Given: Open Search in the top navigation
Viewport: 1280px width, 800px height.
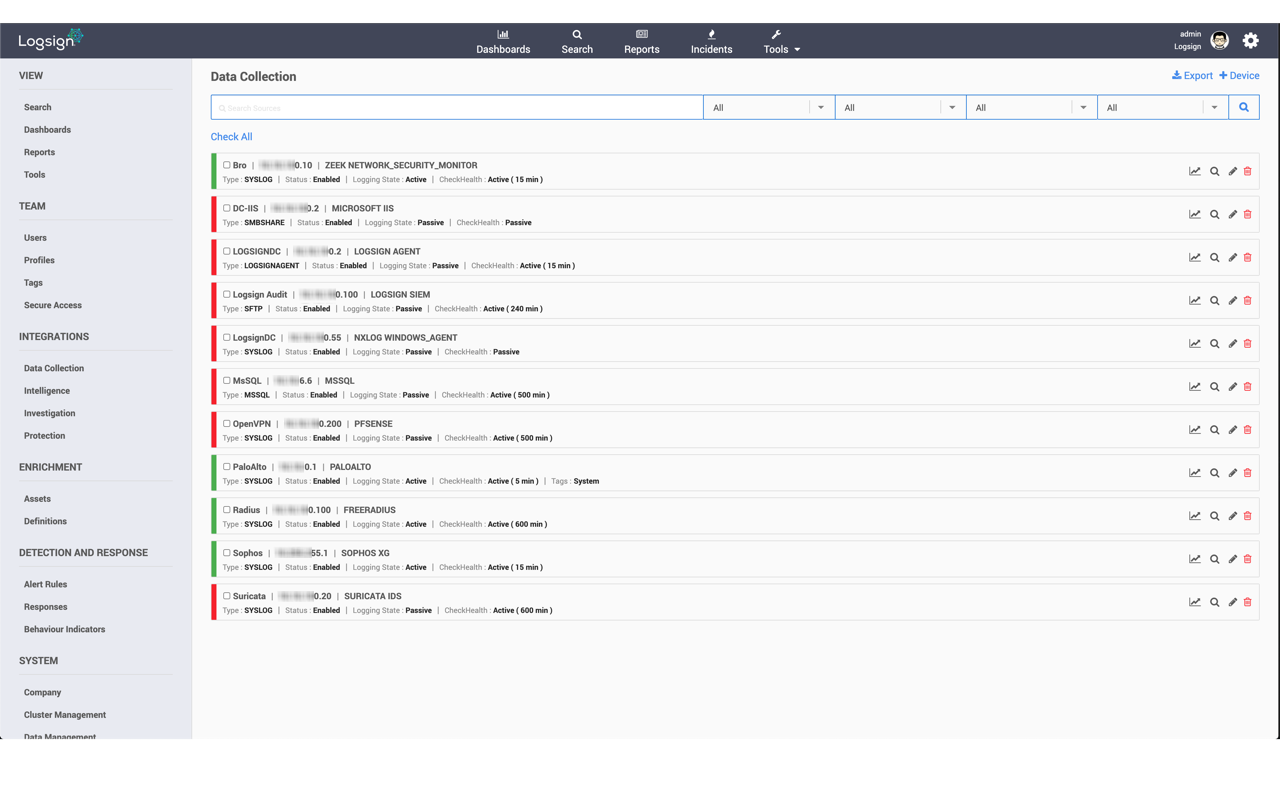Looking at the screenshot, I should point(577,41).
